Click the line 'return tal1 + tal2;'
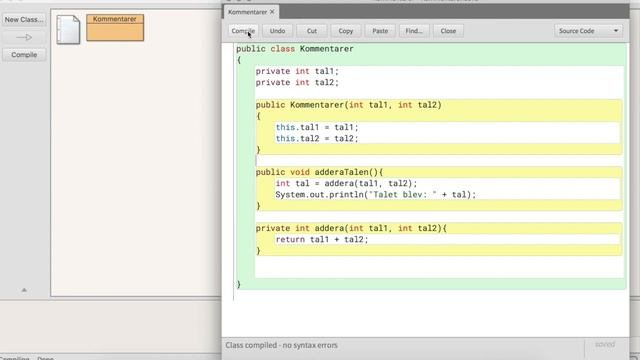The height and width of the screenshot is (360, 640). 322,240
